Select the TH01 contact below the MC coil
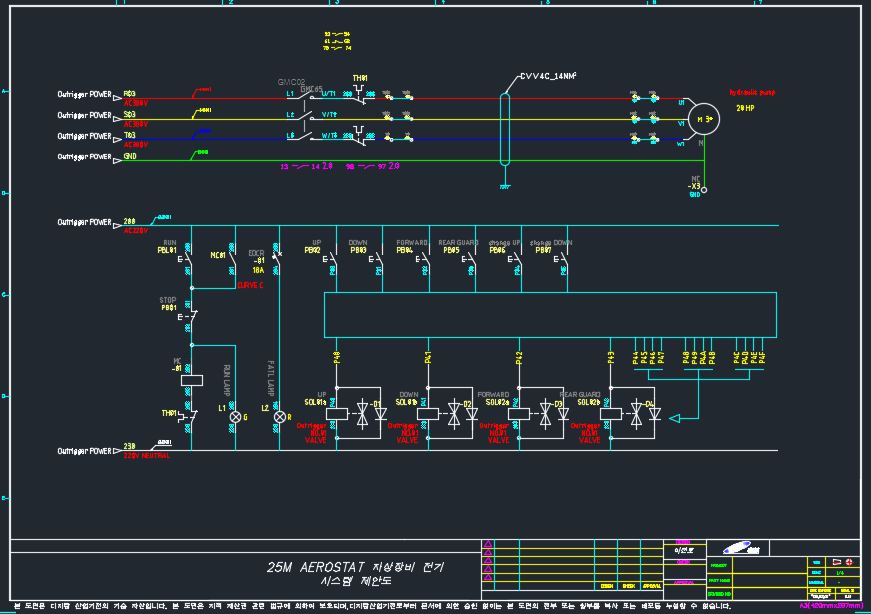 tap(189, 416)
